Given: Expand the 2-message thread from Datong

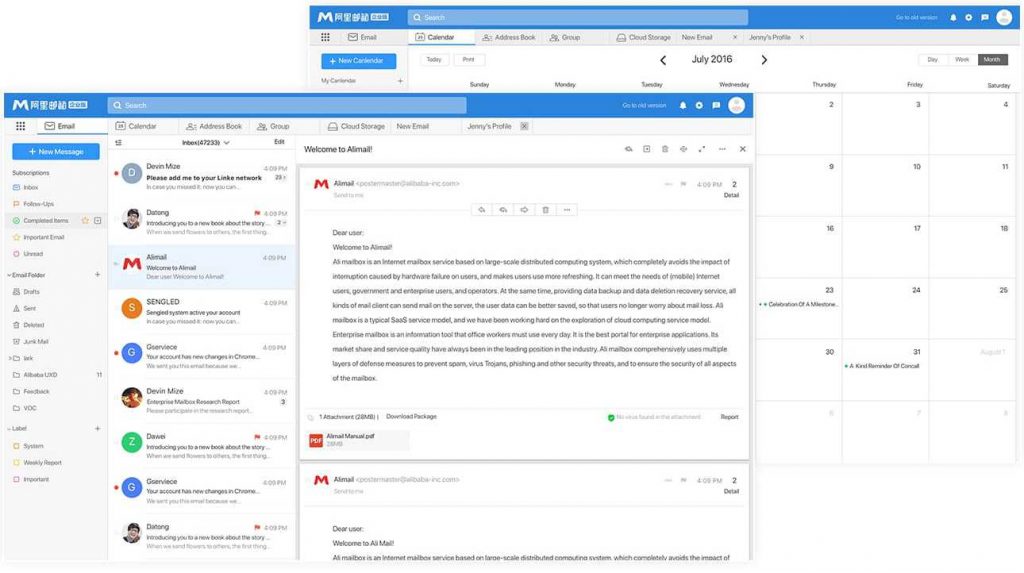Looking at the screenshot, I should [x=281, y=223].
